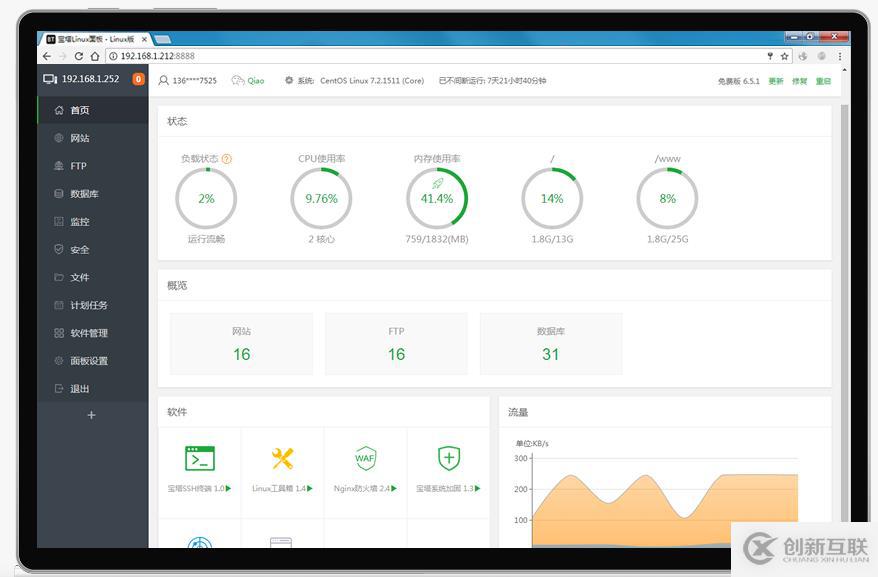Click the 修复 link
The width and height of the screenshot is (878, 577).
click(x=800, y=81)
